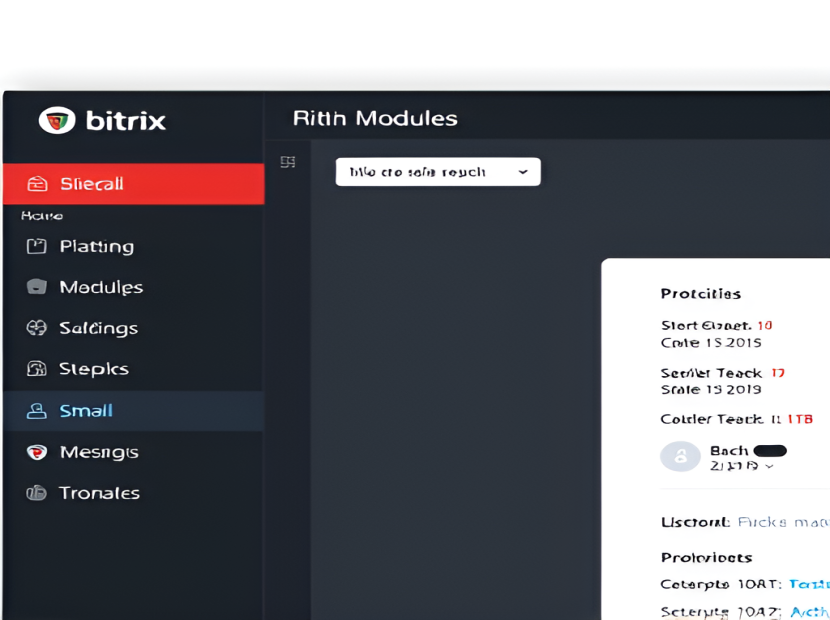Click the Platting sidebar icon
830x620 pixels.
pyautogui.click(x=37, y=246)
